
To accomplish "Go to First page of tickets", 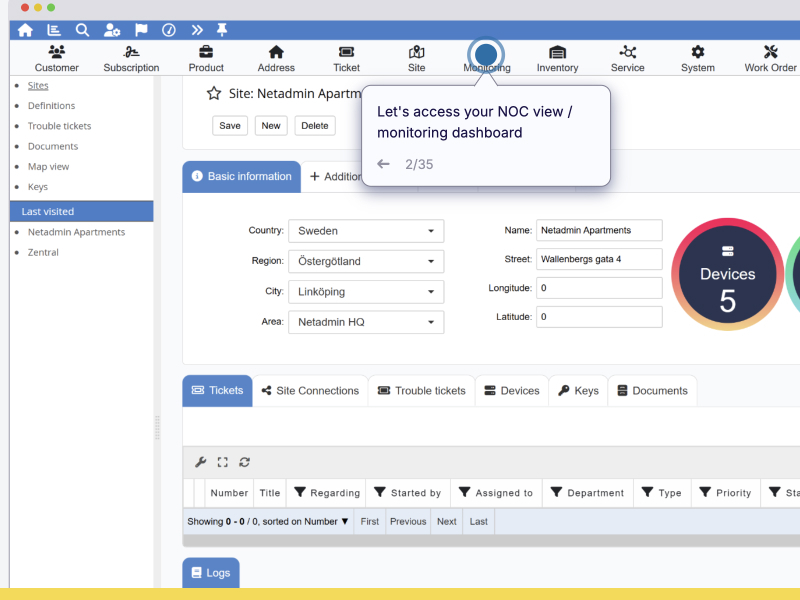I will click(x=369, y=521).
